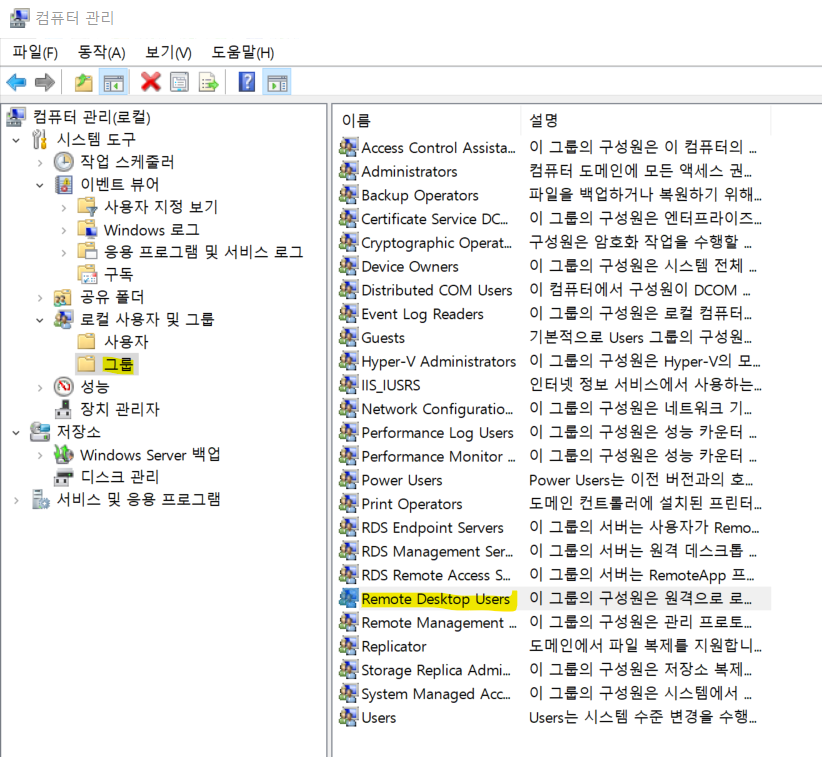Sort by the 이름 column header
822x757 pixels.
[427, 121]
